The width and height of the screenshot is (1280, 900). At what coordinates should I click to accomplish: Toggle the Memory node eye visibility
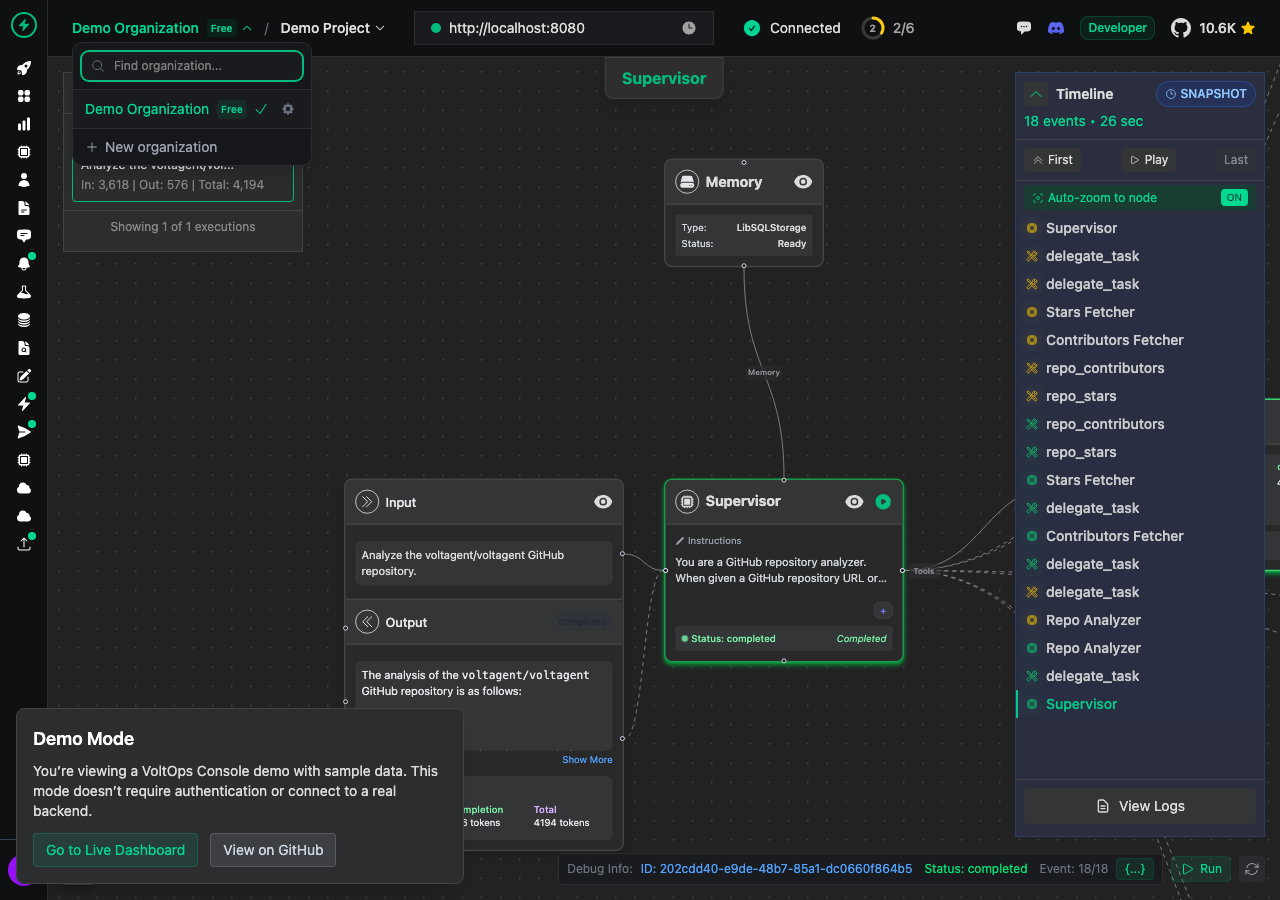803,182
